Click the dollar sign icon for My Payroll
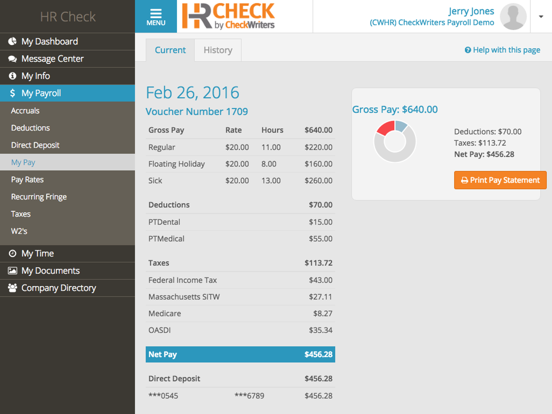 click(13, 93)
